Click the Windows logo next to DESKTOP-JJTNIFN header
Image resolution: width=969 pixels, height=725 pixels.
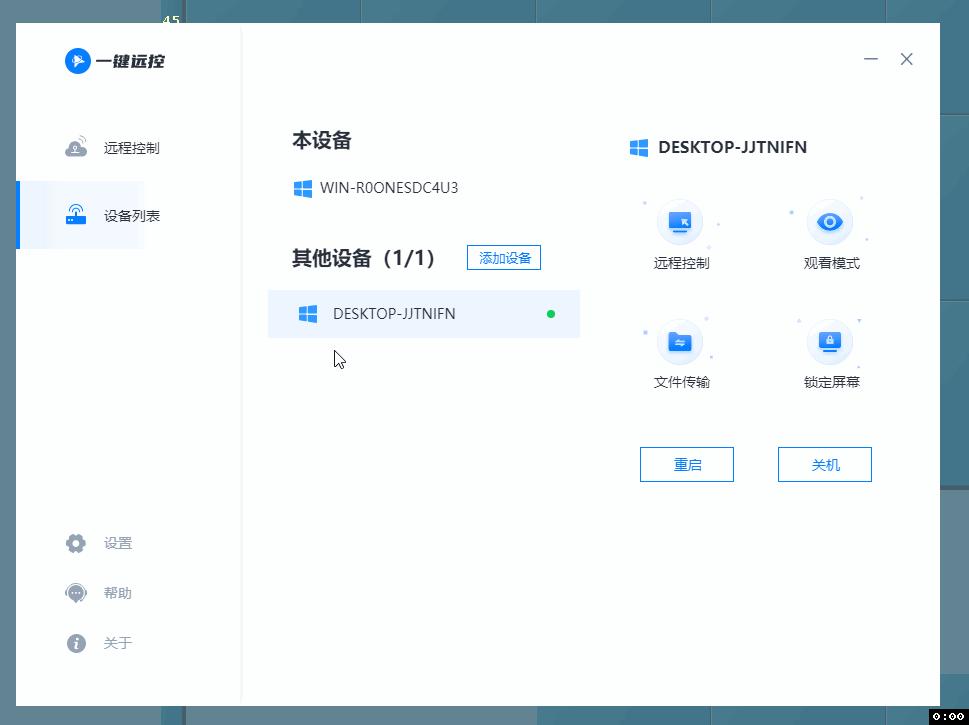click(638, 147)
